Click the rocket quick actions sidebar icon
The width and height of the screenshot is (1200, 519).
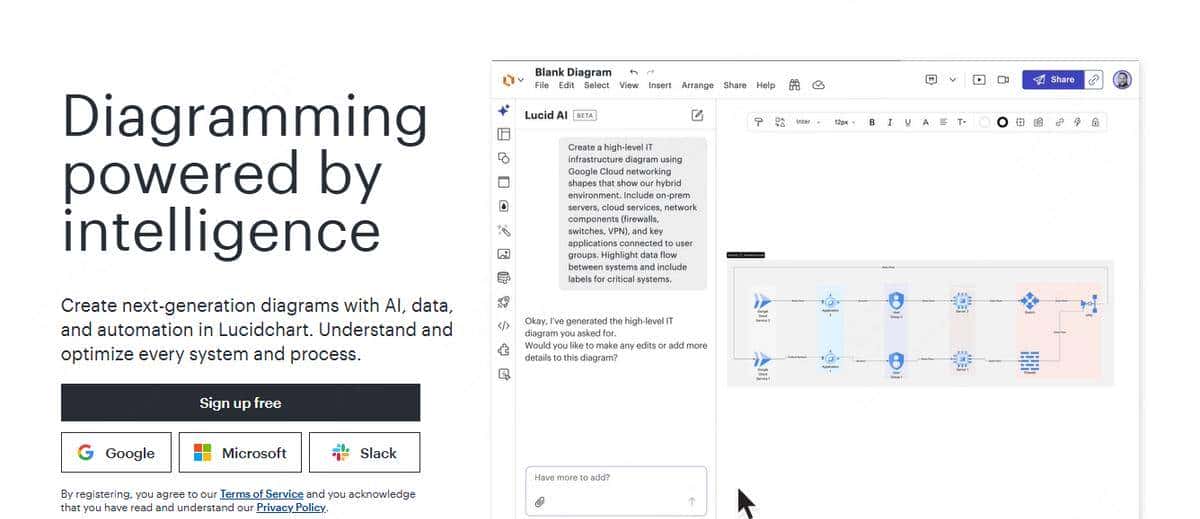click(504, 302)
